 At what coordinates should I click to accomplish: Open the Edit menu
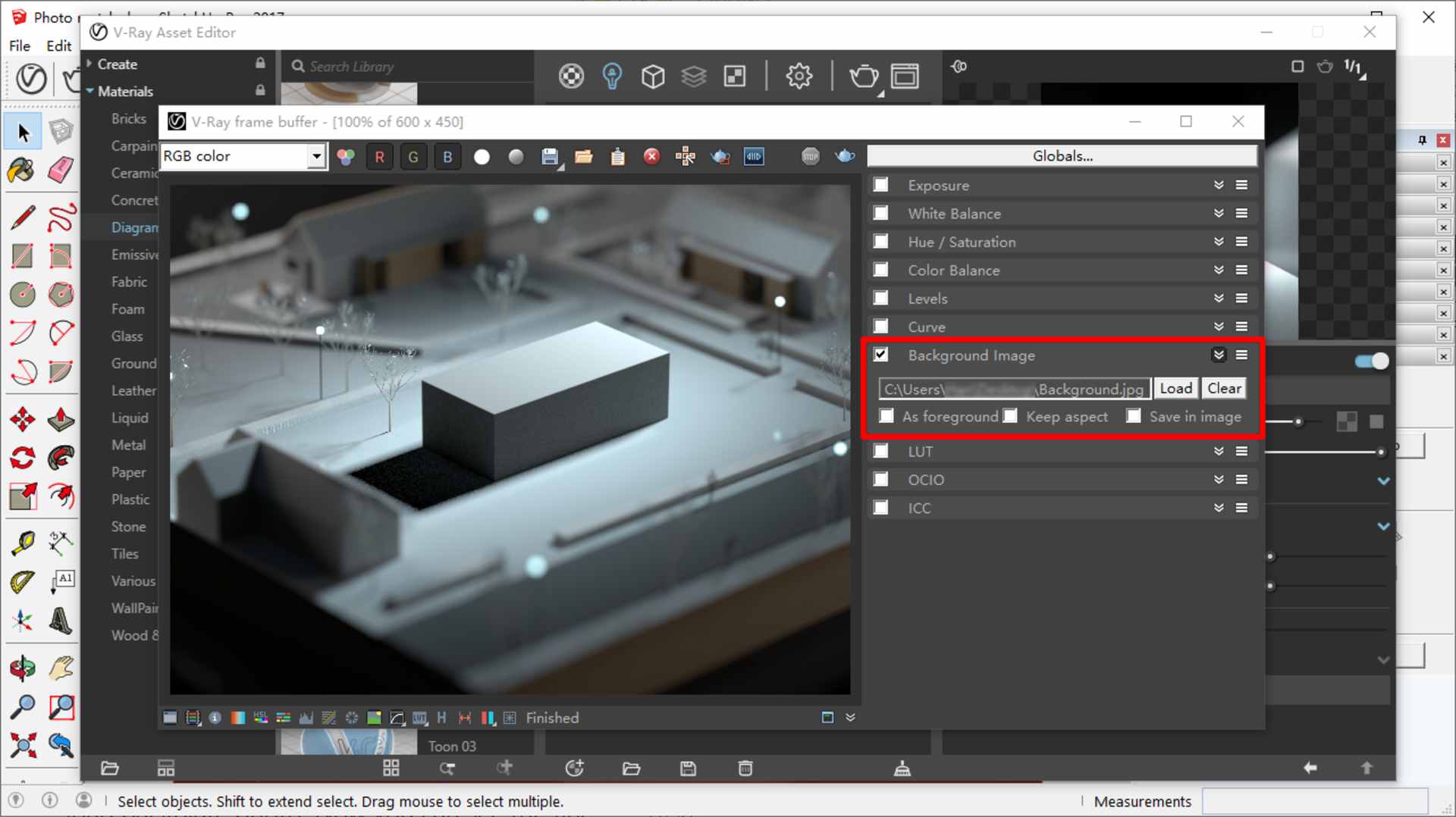[58, 45]
